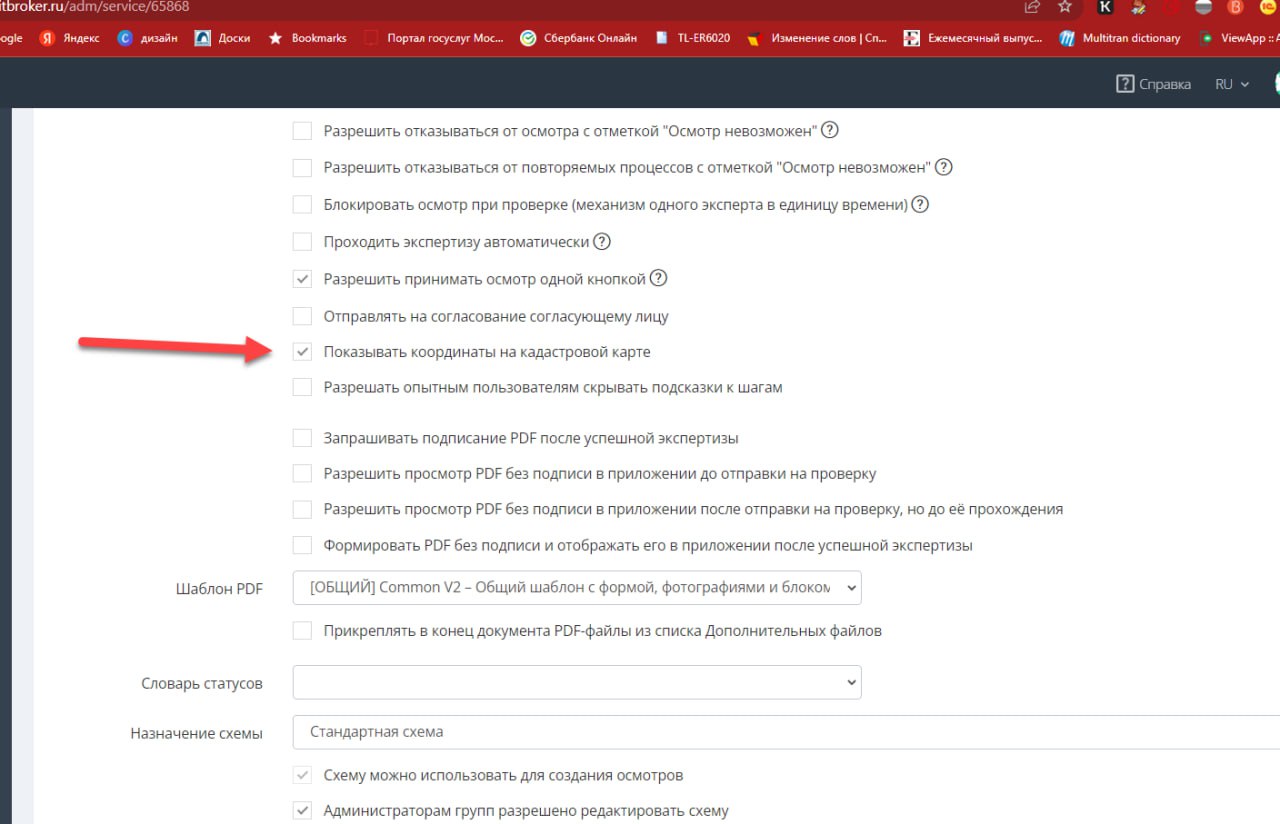Screen dimensions: 1280x824
Task: Open the дизайн bookmark
Action: tap(147, 38)
